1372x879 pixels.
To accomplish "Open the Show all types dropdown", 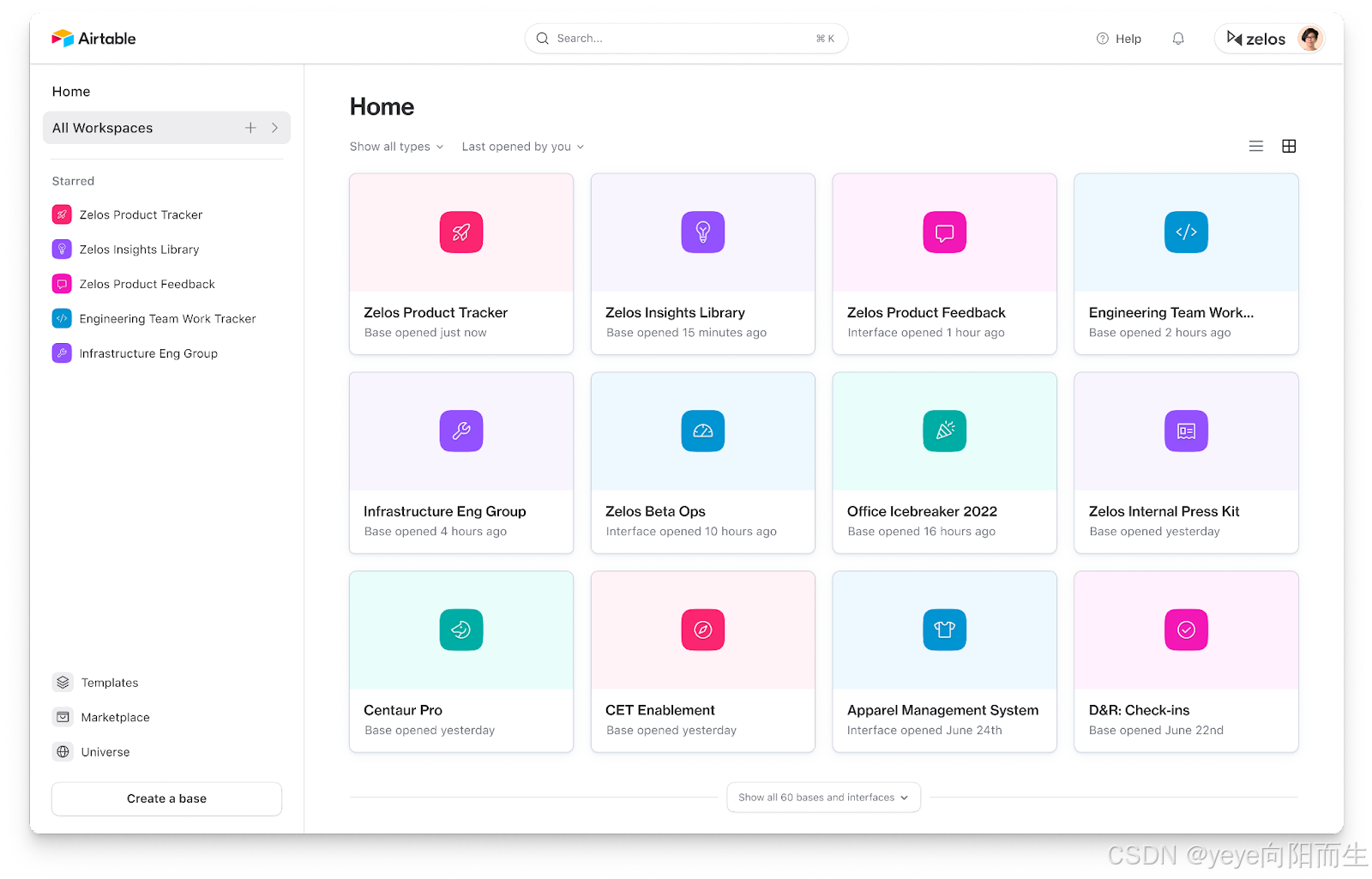I will 396,147.
